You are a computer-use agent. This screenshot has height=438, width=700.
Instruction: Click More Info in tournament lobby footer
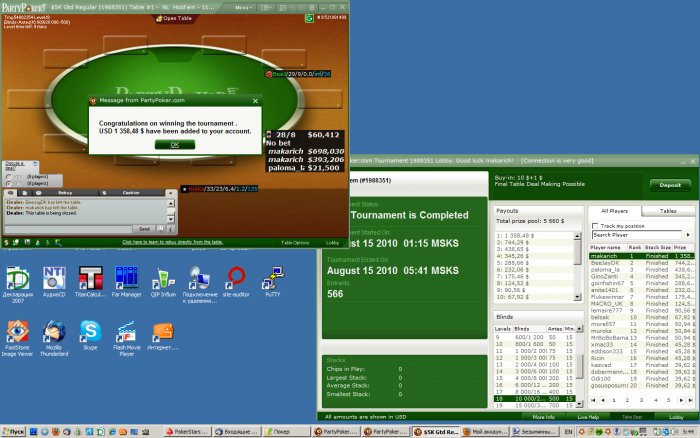pos(543,417)
